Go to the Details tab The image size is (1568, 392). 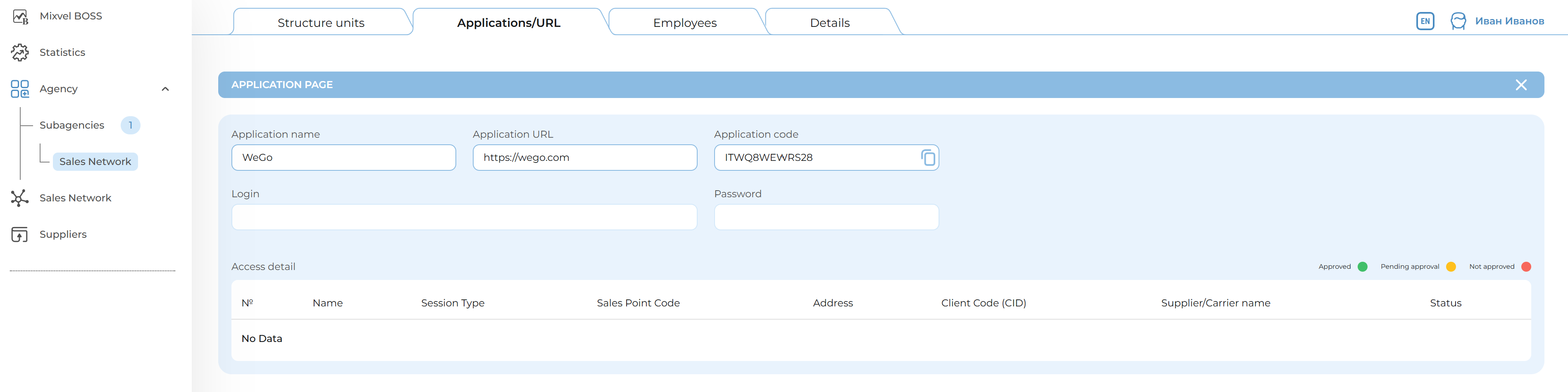[829, 23]
